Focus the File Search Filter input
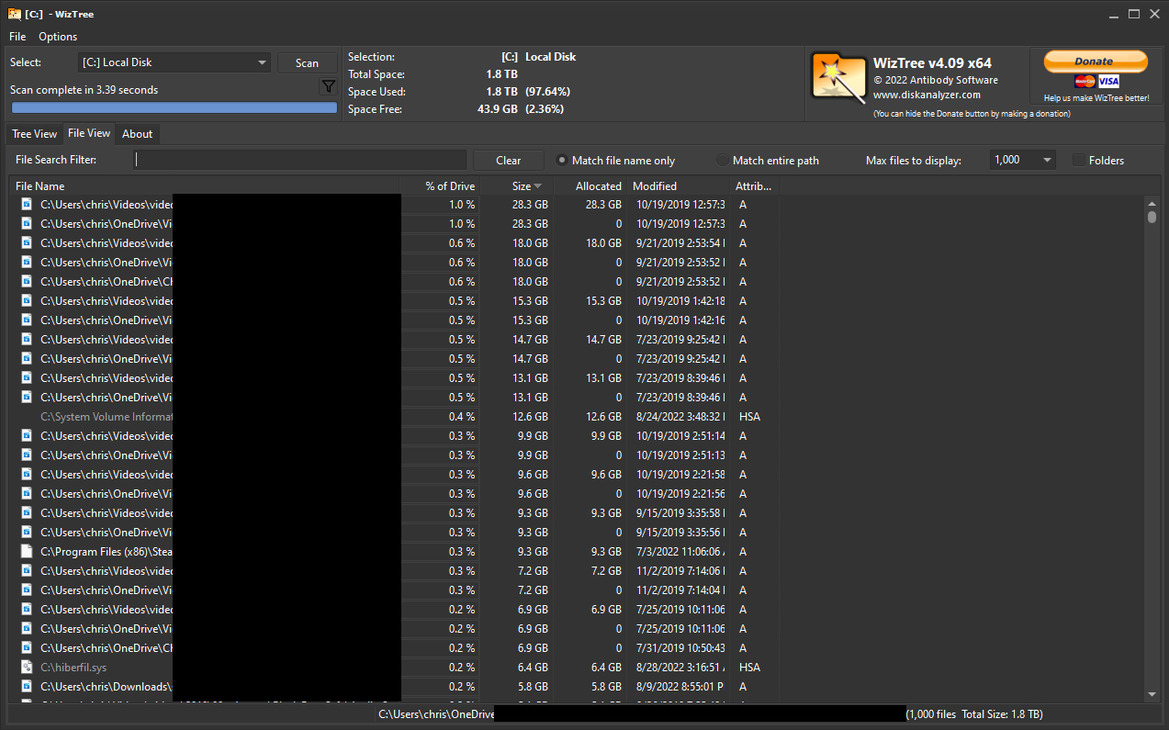The width and height of the screenshot is (1169, 730). 300,160
